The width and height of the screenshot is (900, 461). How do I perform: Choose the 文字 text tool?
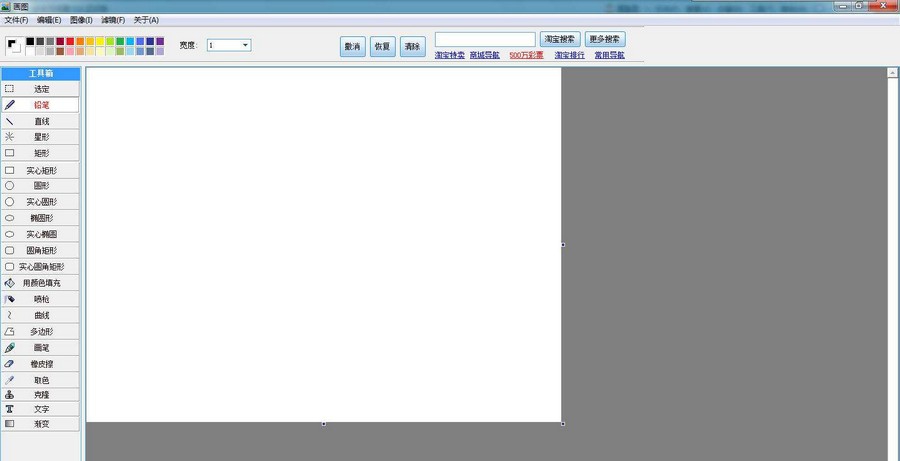point(40,409)
